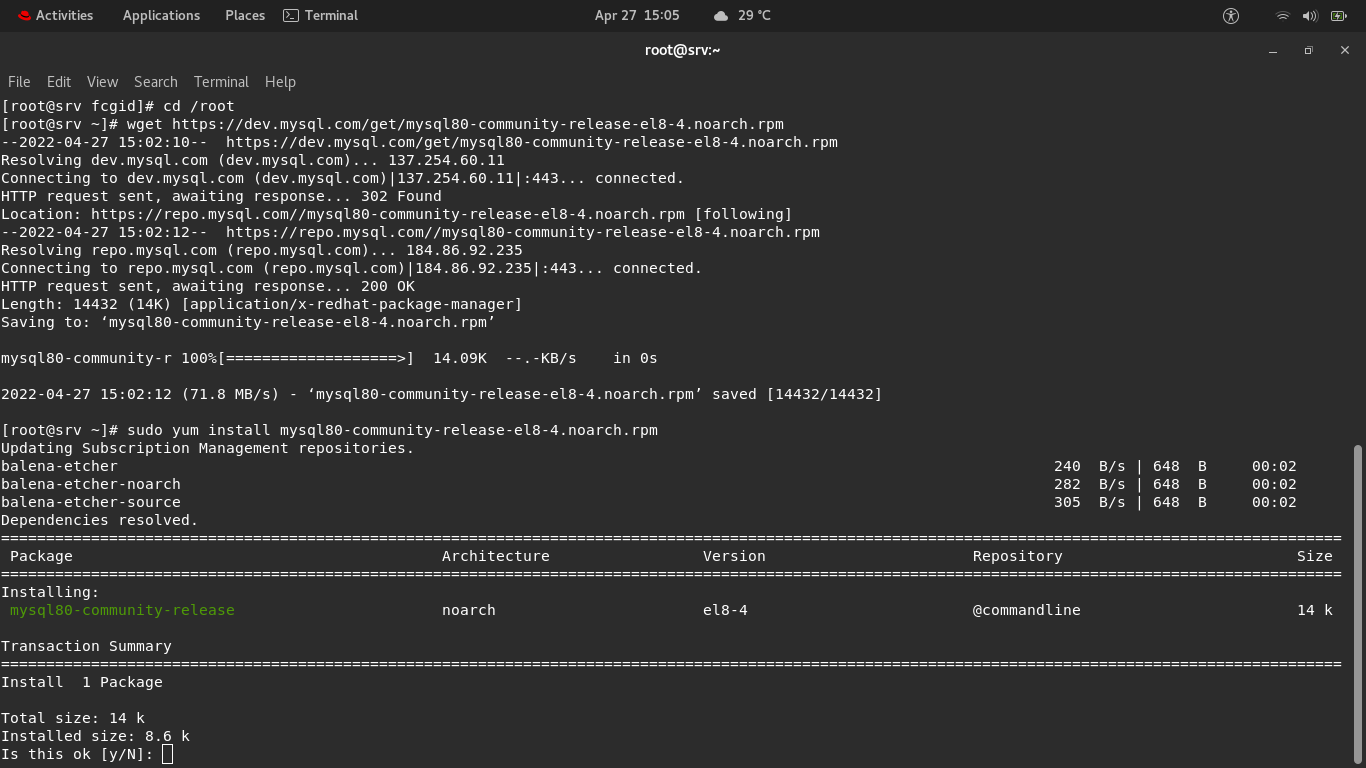Click the 'balena-etcher-source' repository row

click(x=649, y=502)
